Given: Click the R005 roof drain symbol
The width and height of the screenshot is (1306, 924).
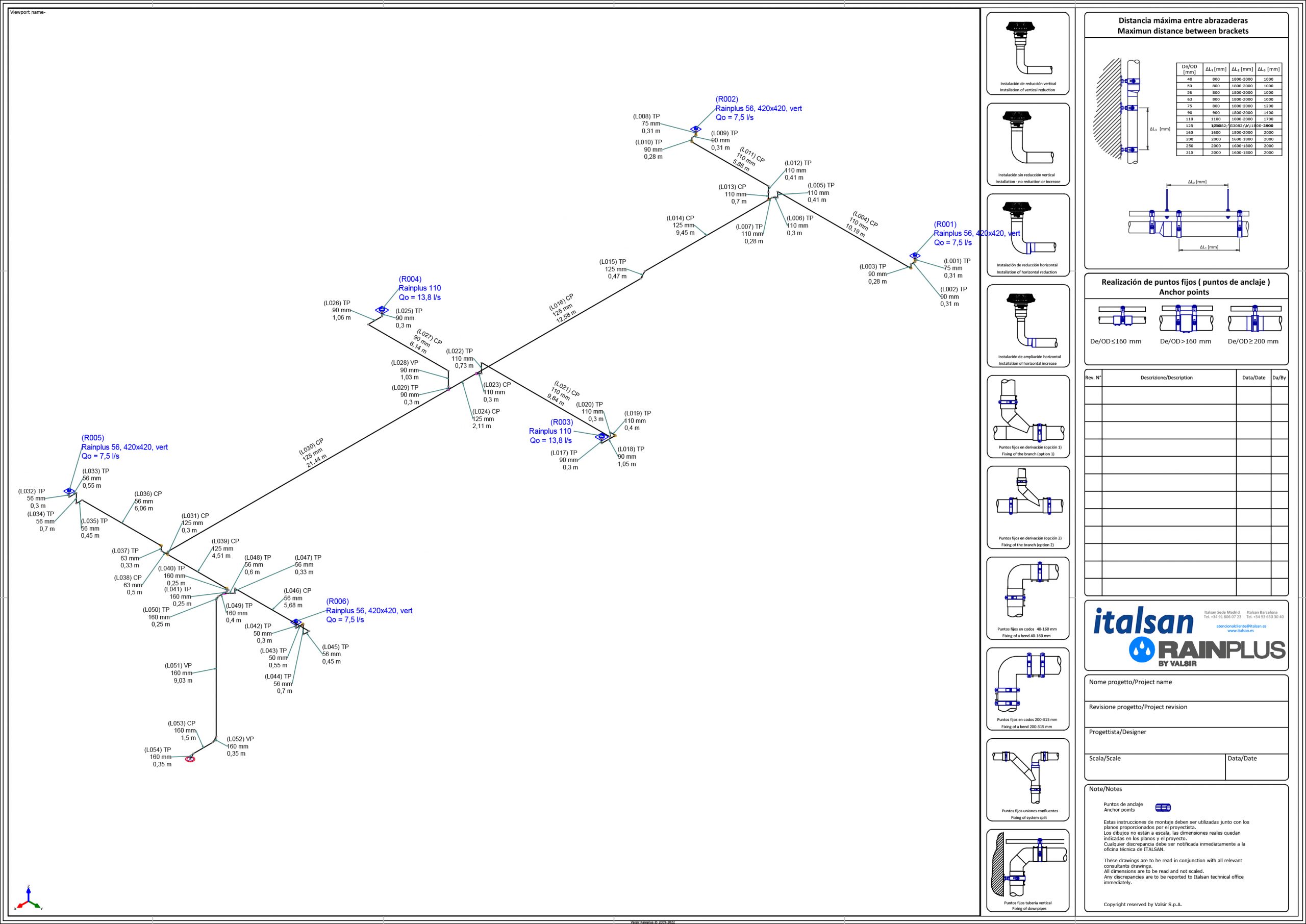Looking at the screenshot, I should pos(69,491).
